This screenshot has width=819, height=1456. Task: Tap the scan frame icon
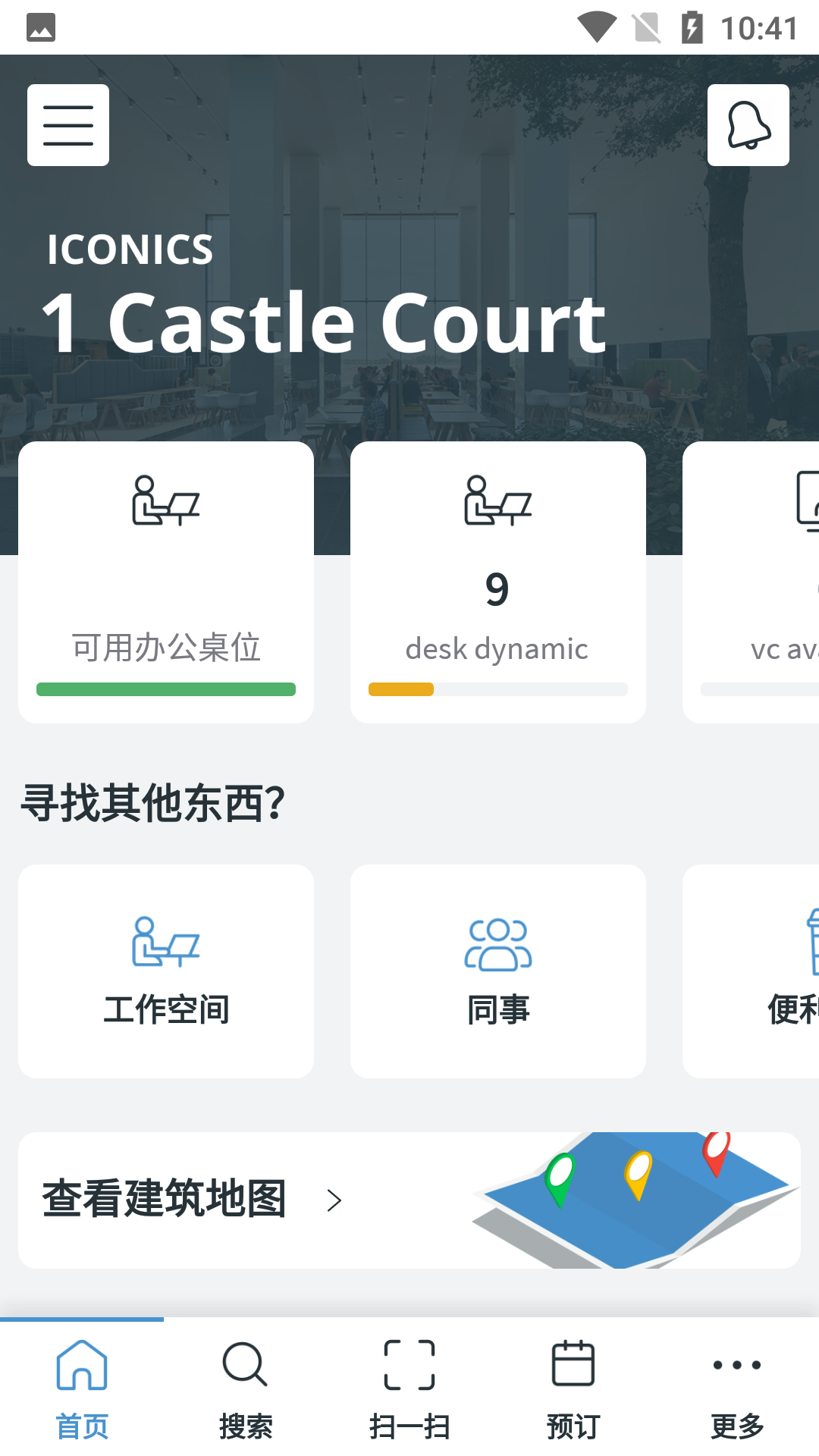pos(409,1365)
